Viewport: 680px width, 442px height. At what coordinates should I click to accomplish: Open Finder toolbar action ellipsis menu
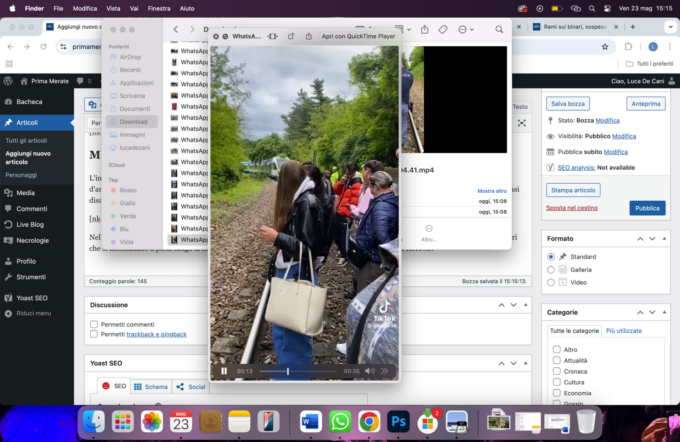pos(466,29)
